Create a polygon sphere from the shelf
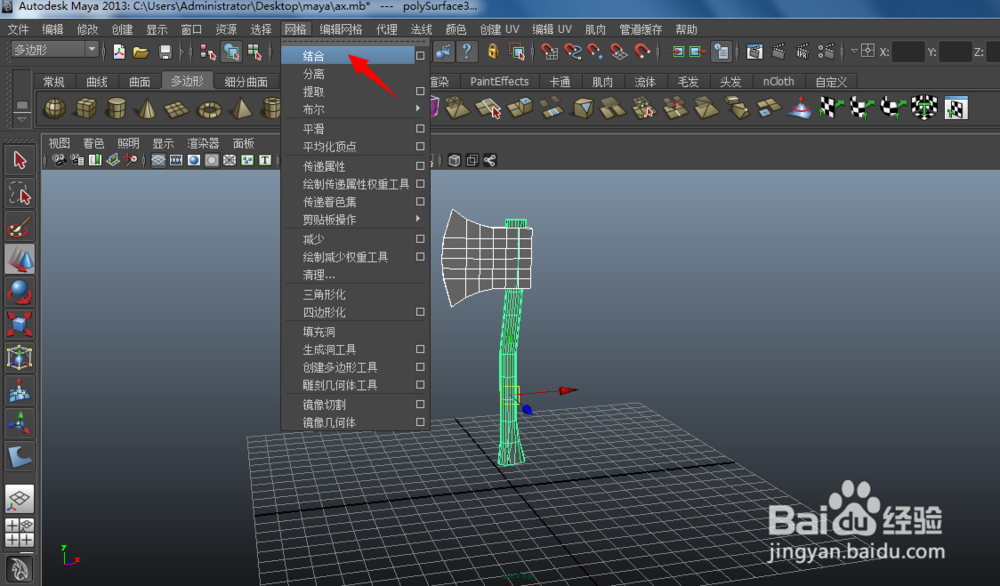This screenshot has width=1000, height=586. (x=54, y=108)
